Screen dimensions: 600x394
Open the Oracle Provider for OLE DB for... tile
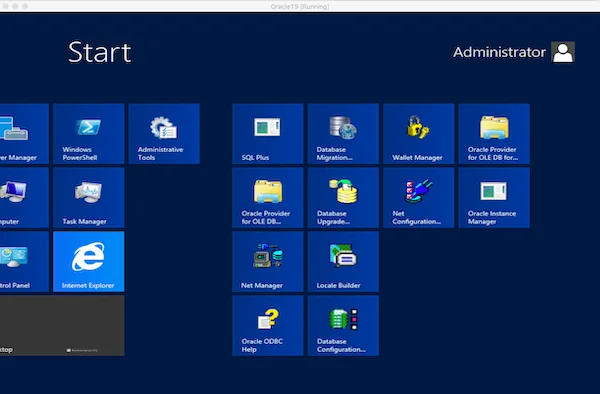(494, 134)
